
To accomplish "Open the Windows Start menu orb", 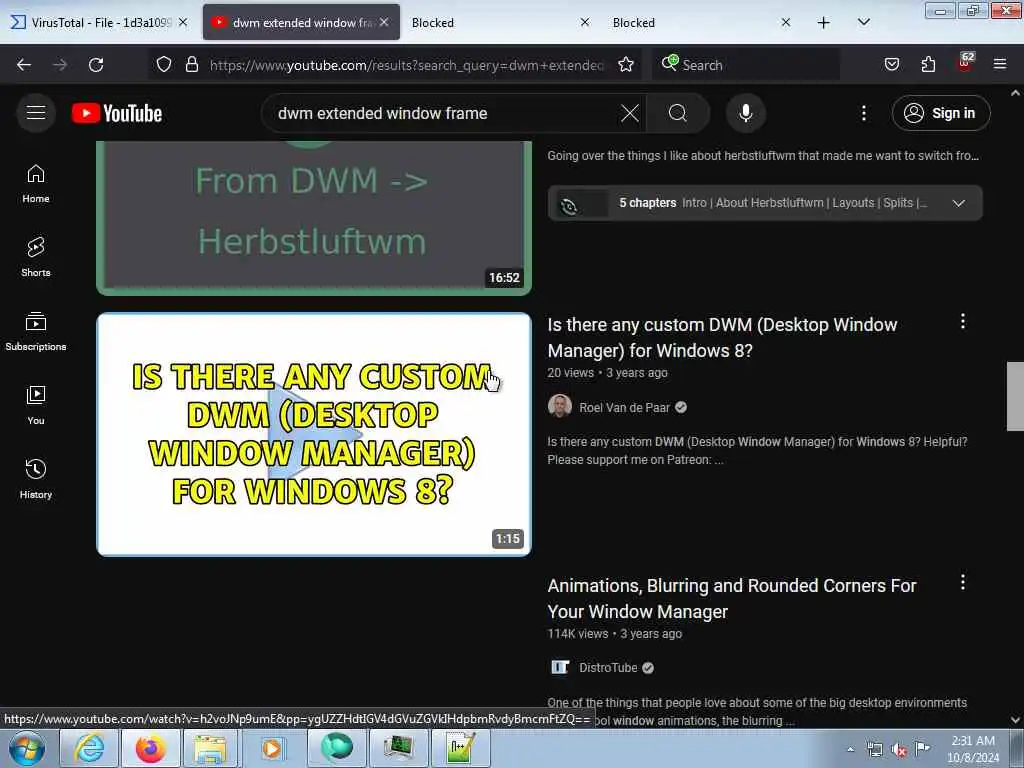I will [27, 749].
